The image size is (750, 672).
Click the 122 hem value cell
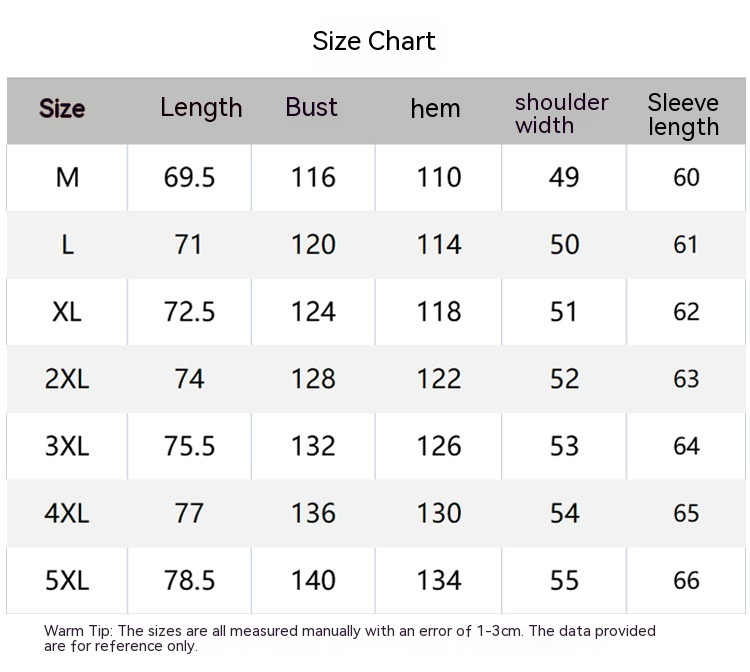pos(439,379)
